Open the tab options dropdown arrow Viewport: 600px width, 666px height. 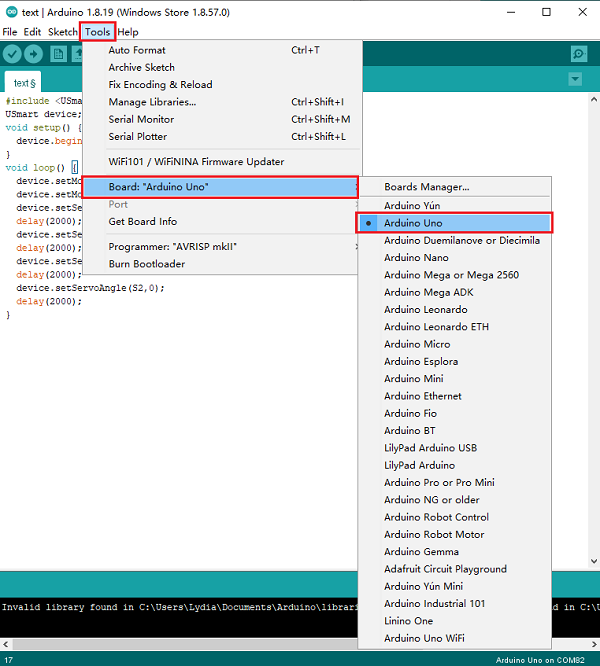(575, 79)
